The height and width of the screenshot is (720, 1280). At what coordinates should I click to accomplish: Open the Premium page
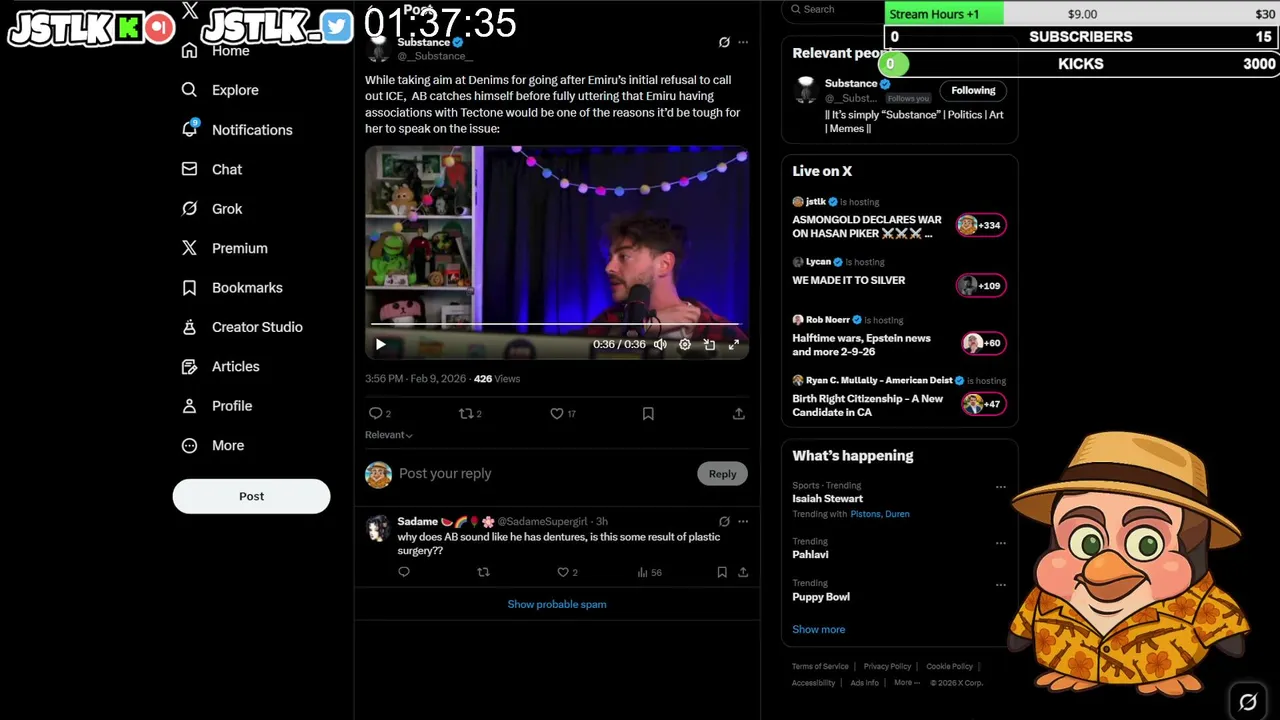pos(225,248)
